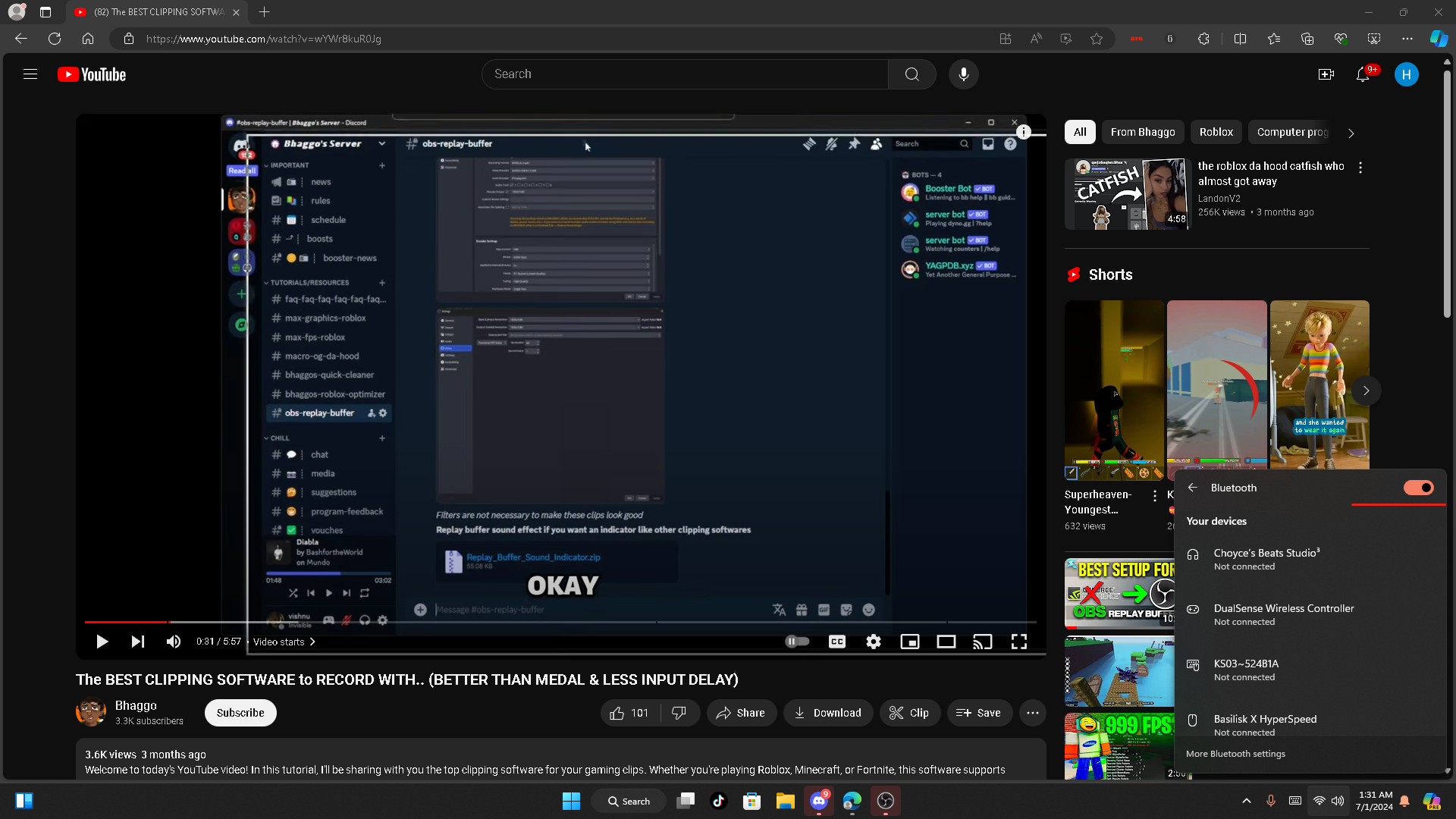1456x819 pixels.
Task: Open the Superheaven short thumbnail
Action: [x=1114, y=391]
